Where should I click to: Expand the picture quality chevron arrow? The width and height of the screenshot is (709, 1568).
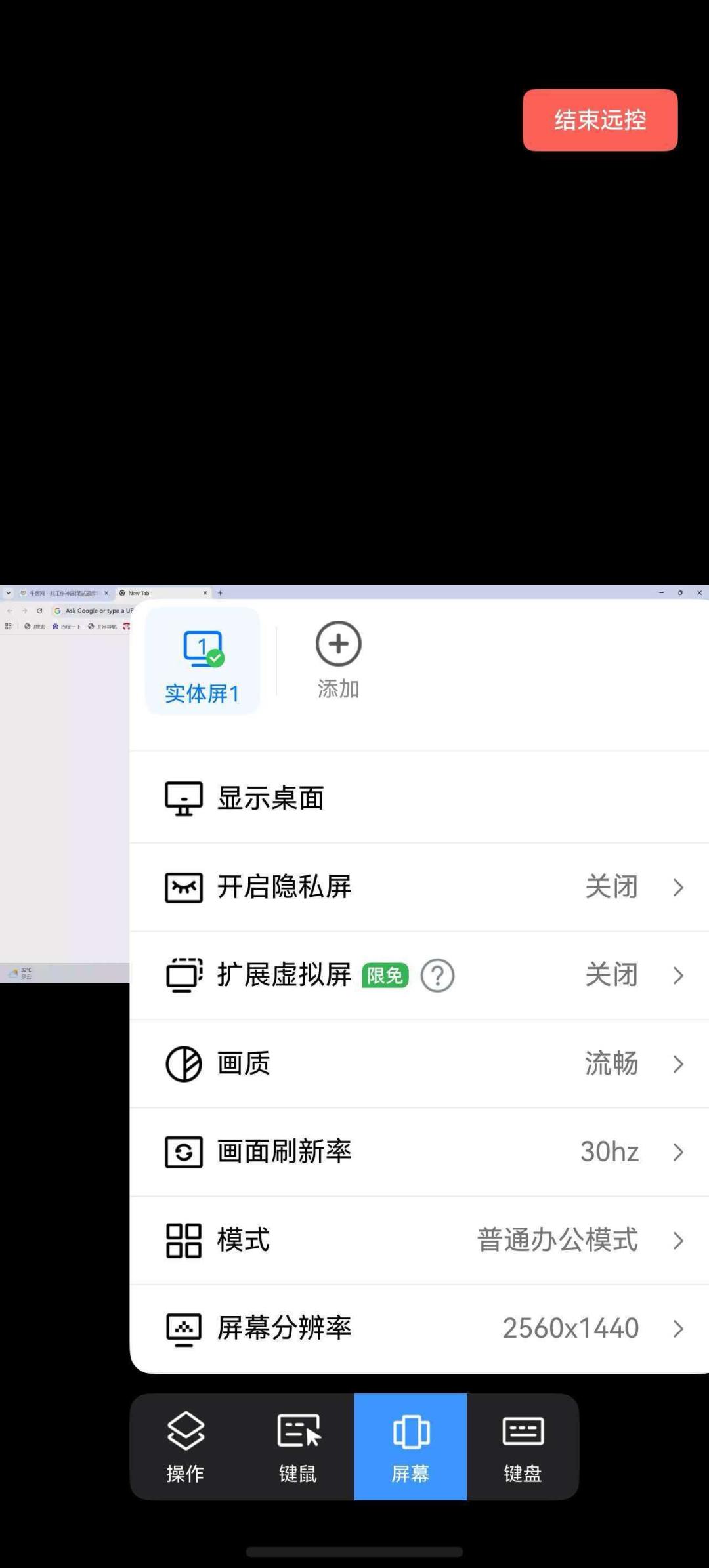pyautogui.click(x=678, y=1063)
